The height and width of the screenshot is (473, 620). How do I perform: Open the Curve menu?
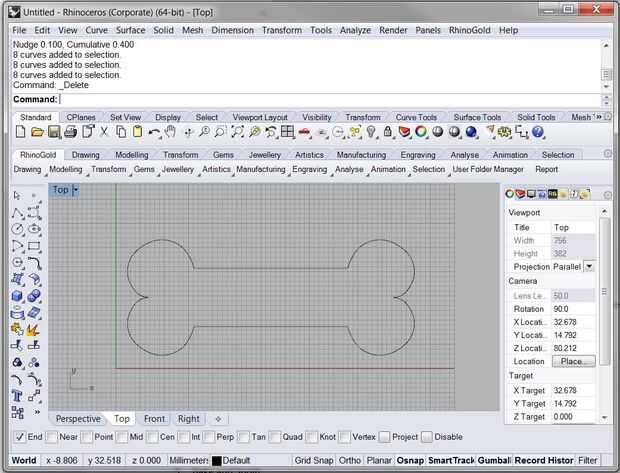(x=96, y=30)
